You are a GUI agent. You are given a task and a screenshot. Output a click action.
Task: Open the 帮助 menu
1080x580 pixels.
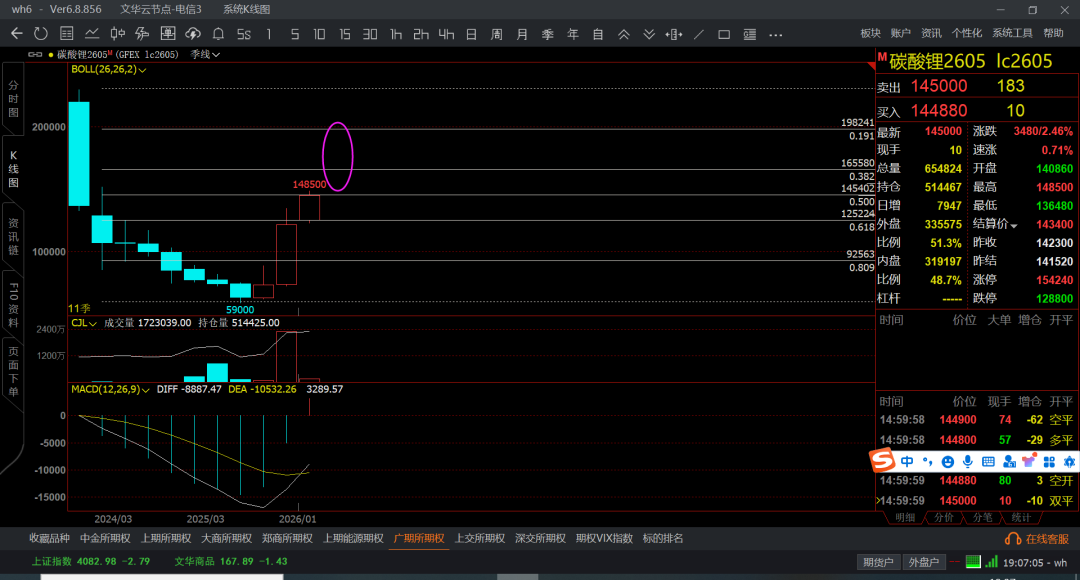[x=1053, y=33]
